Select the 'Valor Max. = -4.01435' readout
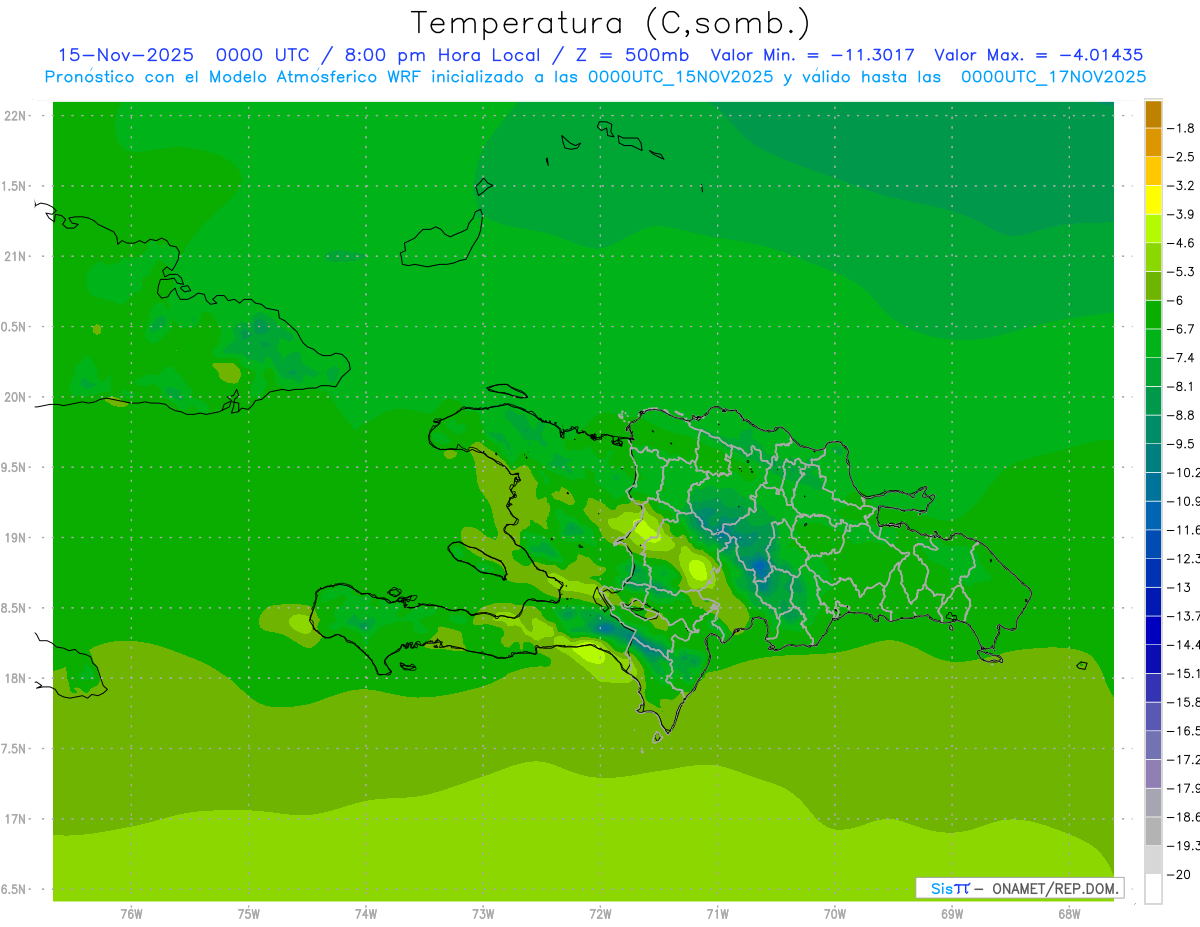Image resolution: width=1200 pixels, height=927 pixels. (1038, 55)
